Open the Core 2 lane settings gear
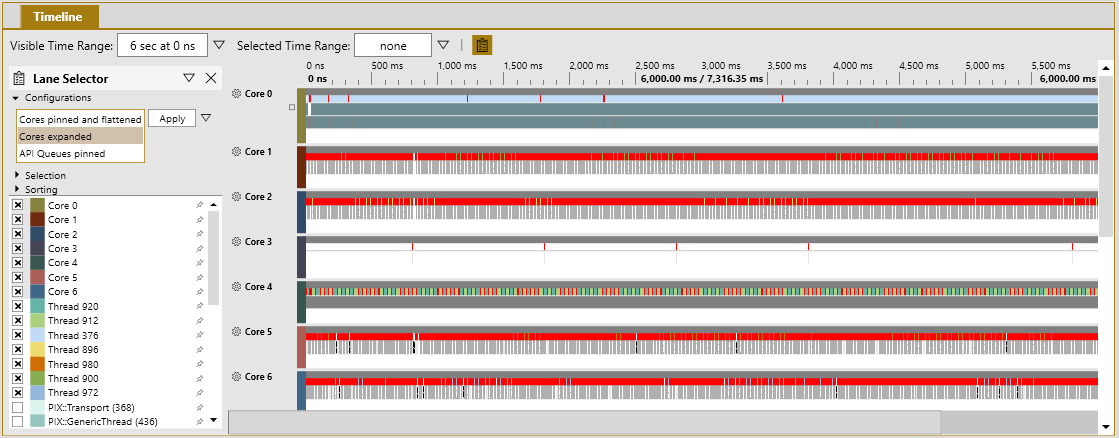This screenshot has width=1119, height=438. coord(236,196)
